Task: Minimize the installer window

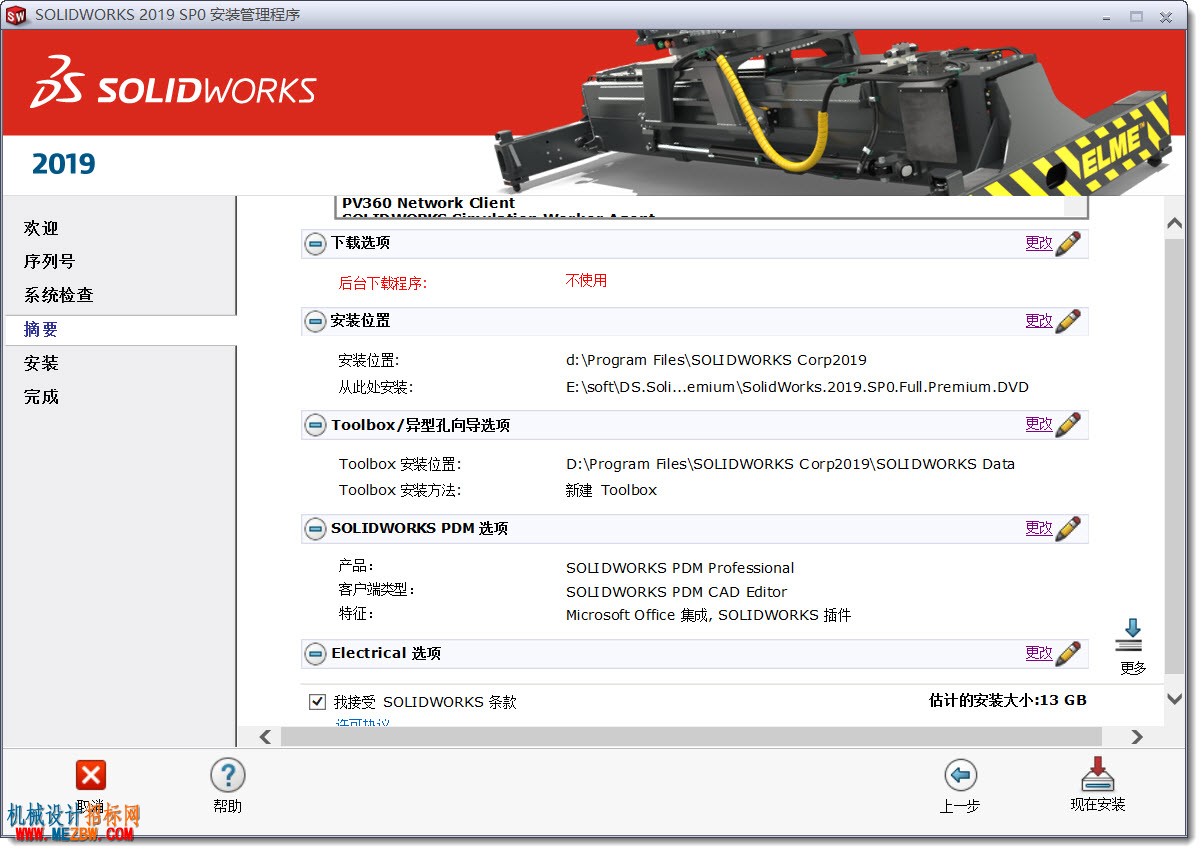Action: [1107, 16]
